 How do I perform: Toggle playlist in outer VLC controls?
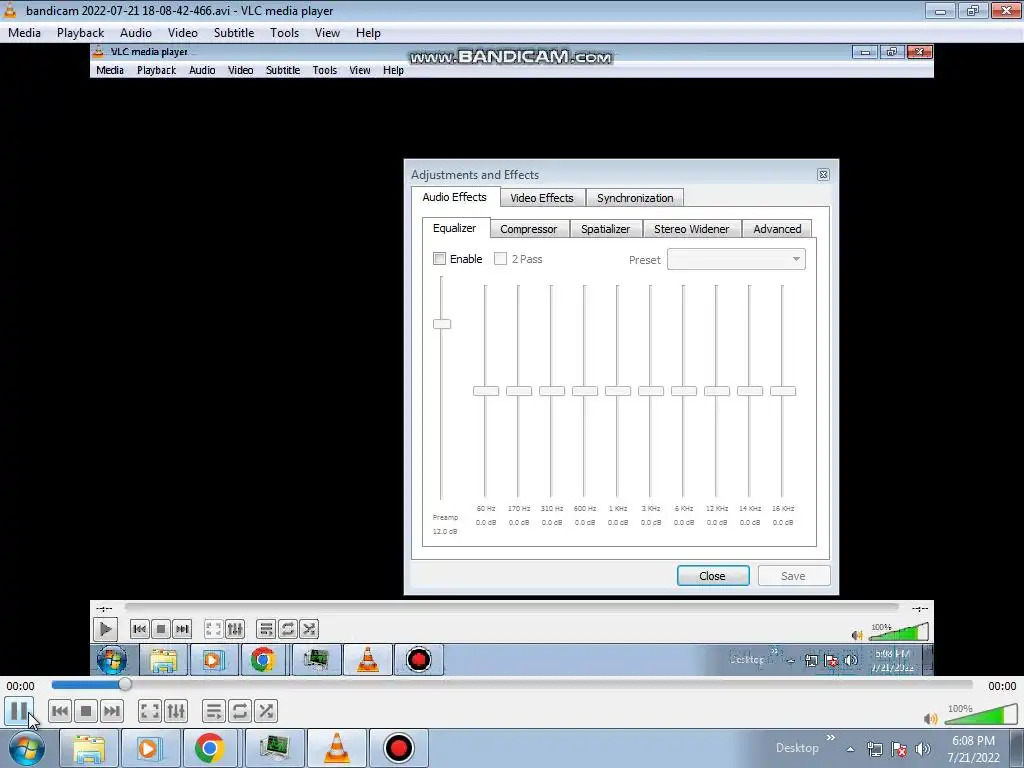point(214,711)
